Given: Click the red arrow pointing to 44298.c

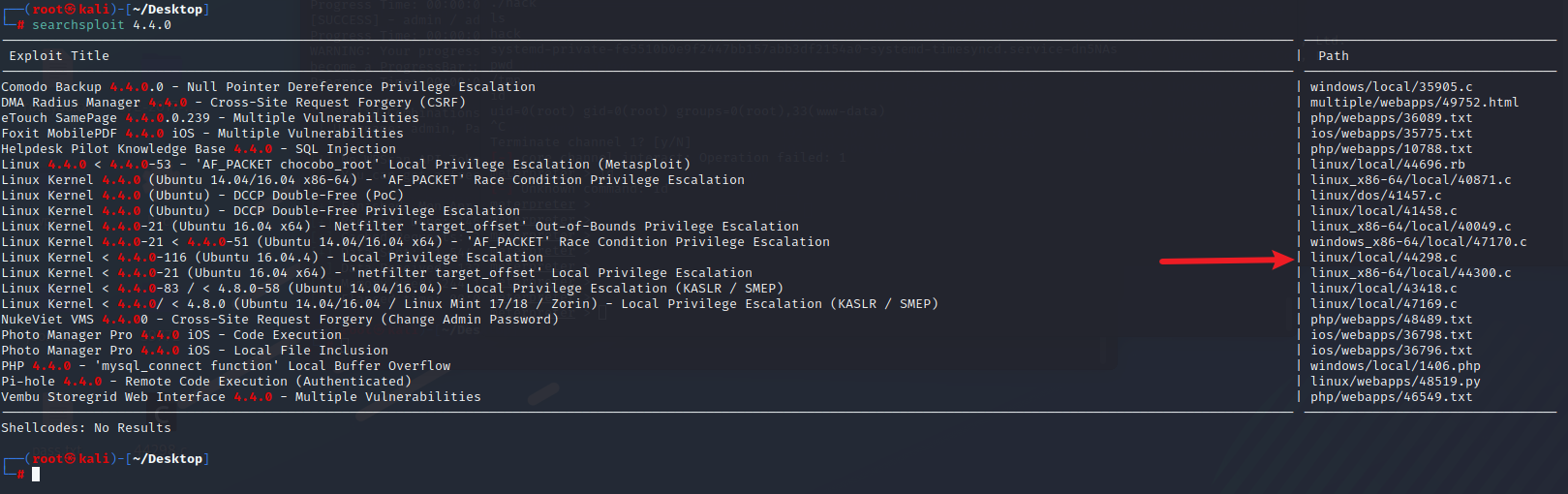Looking at the screenshot, I should (x=1227, y=260).
